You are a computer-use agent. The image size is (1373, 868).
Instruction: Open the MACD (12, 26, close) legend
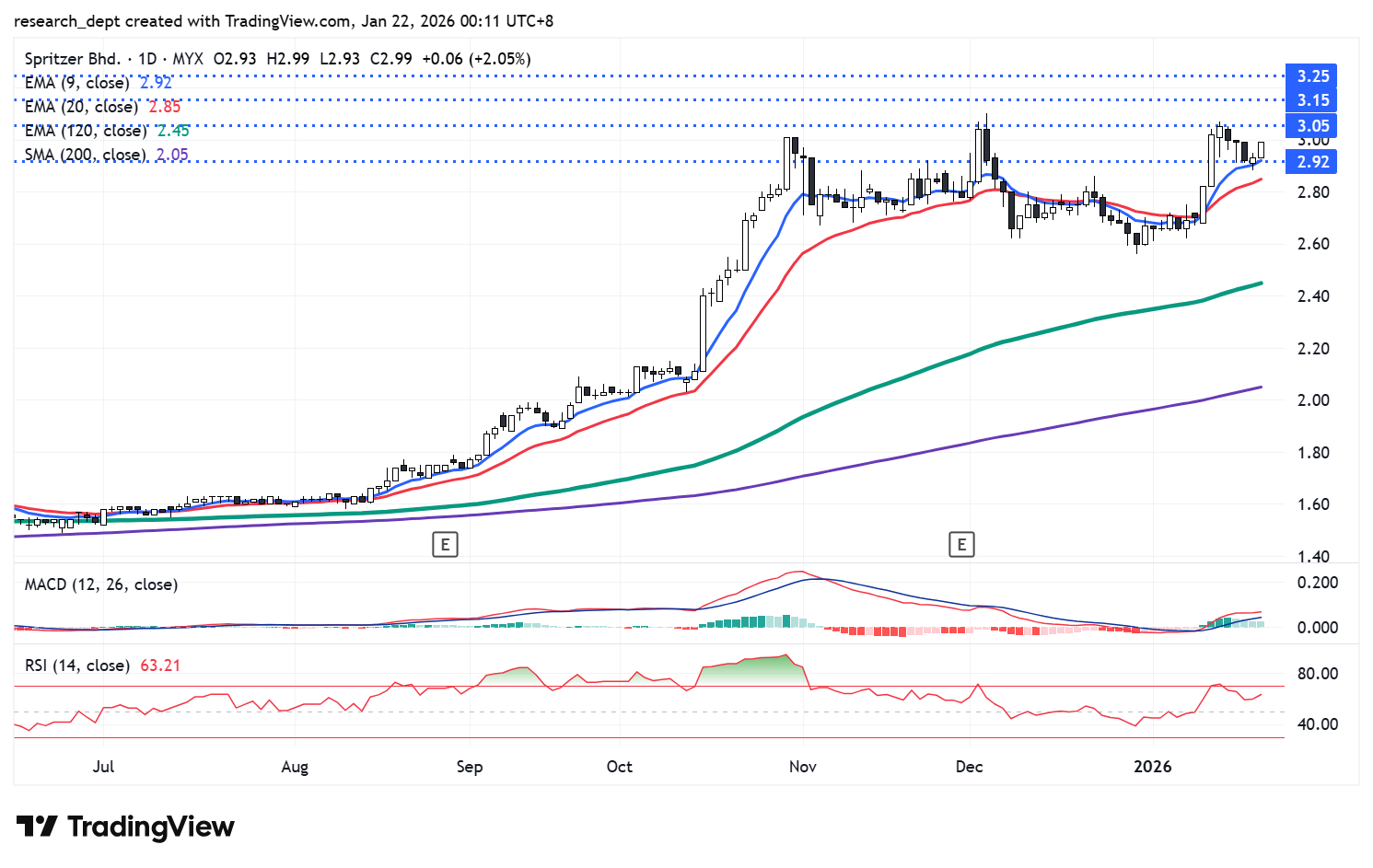(101, 584)
